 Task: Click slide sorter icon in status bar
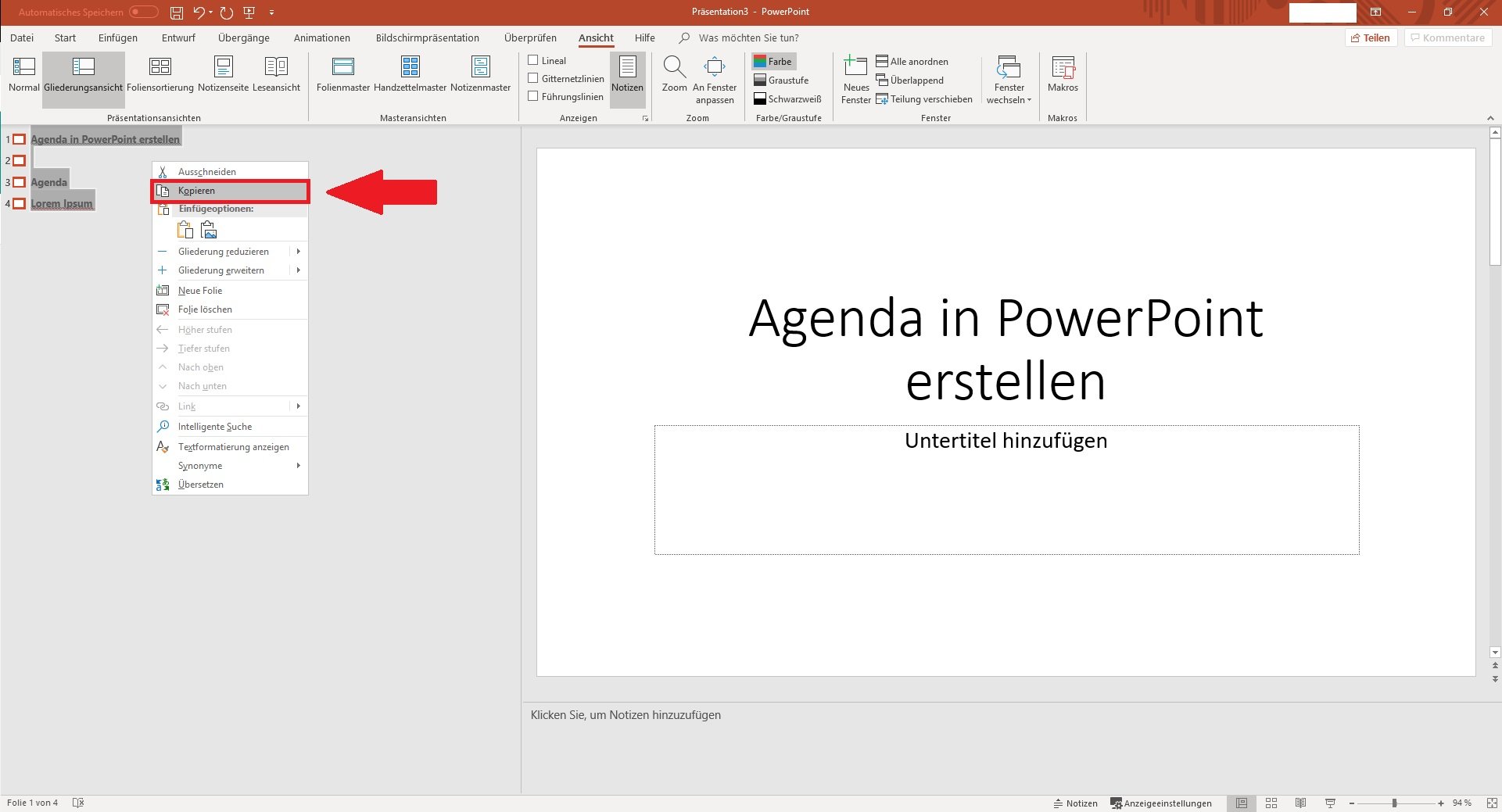(1271, 803)
